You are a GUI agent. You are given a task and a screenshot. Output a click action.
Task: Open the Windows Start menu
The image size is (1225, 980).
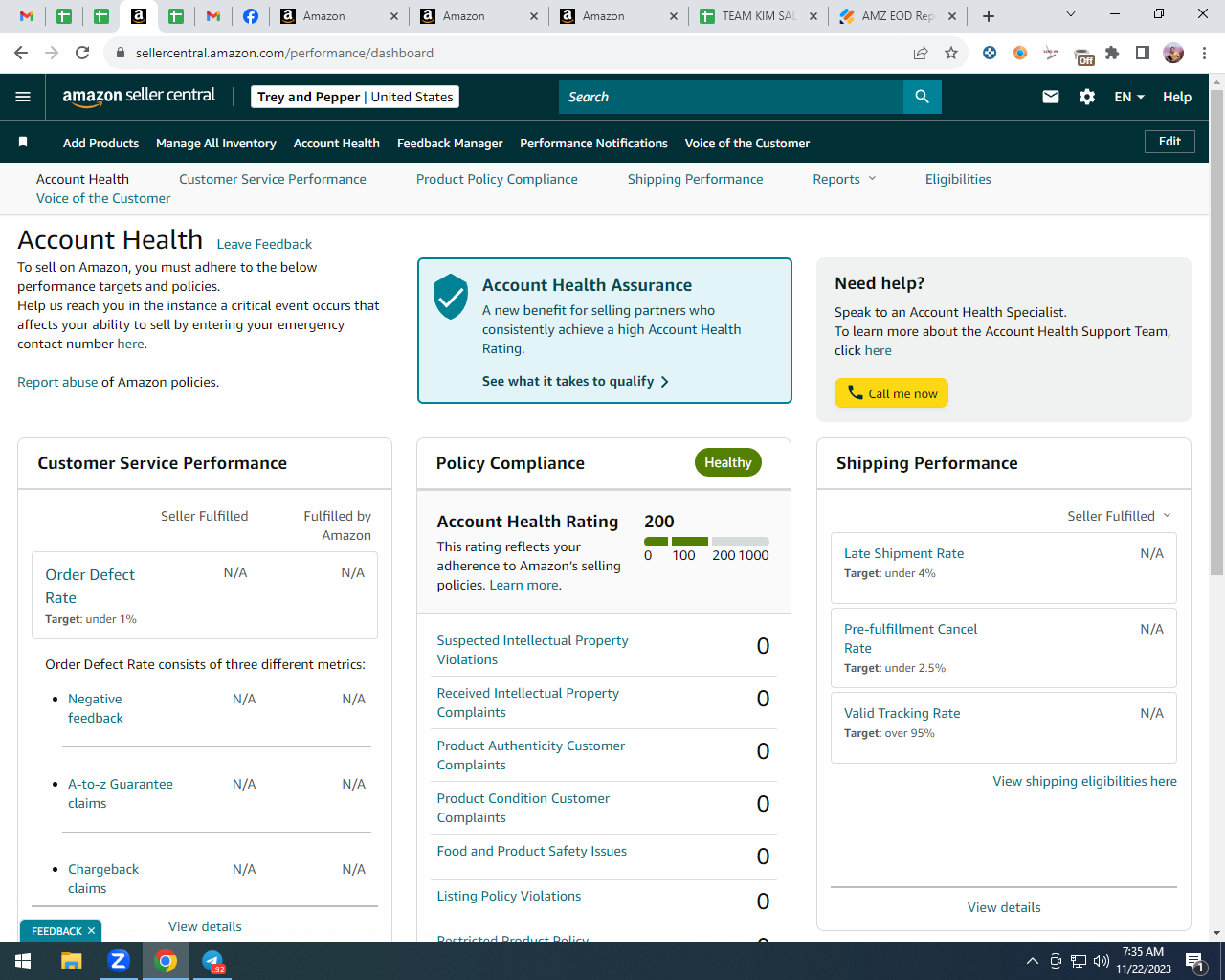(x=23, y=961)
